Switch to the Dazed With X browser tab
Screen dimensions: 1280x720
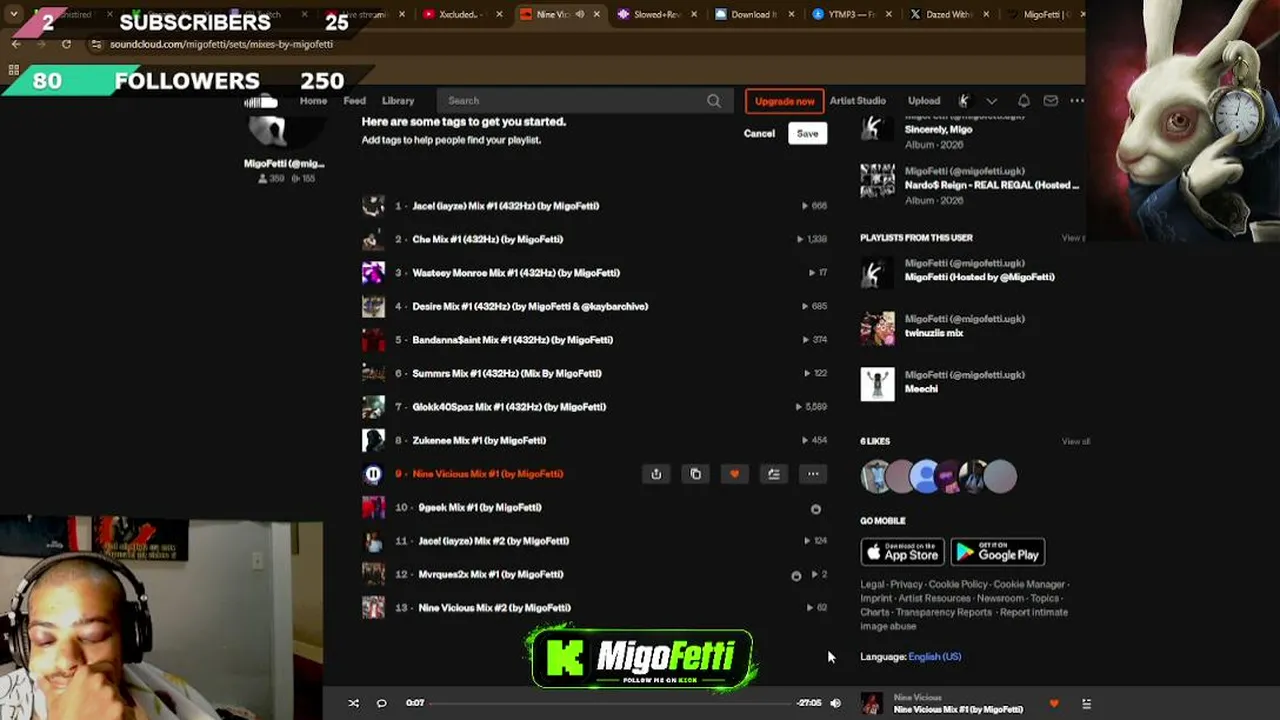click(x=949, y=15)
